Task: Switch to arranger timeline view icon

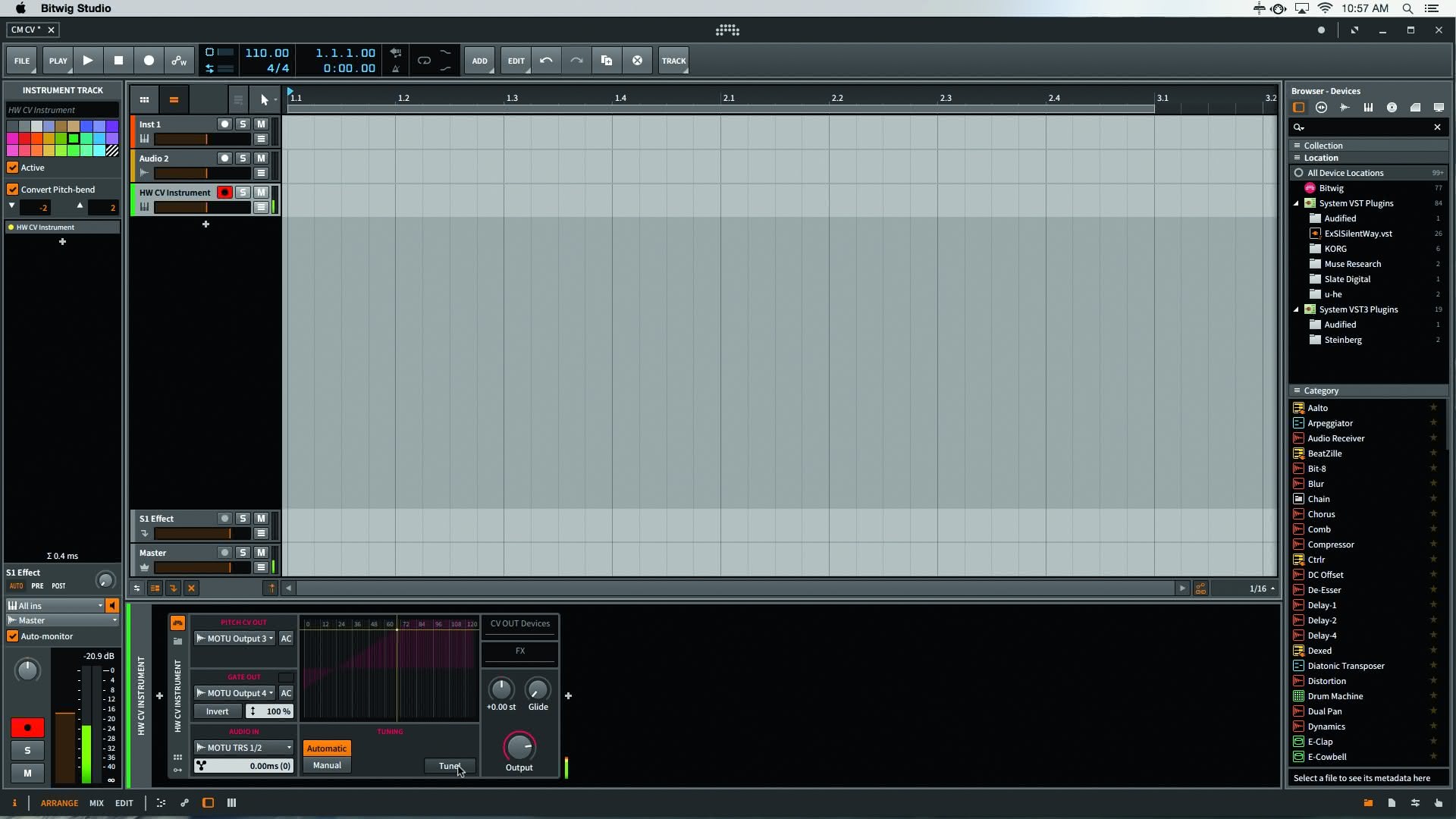Action: 174,99
